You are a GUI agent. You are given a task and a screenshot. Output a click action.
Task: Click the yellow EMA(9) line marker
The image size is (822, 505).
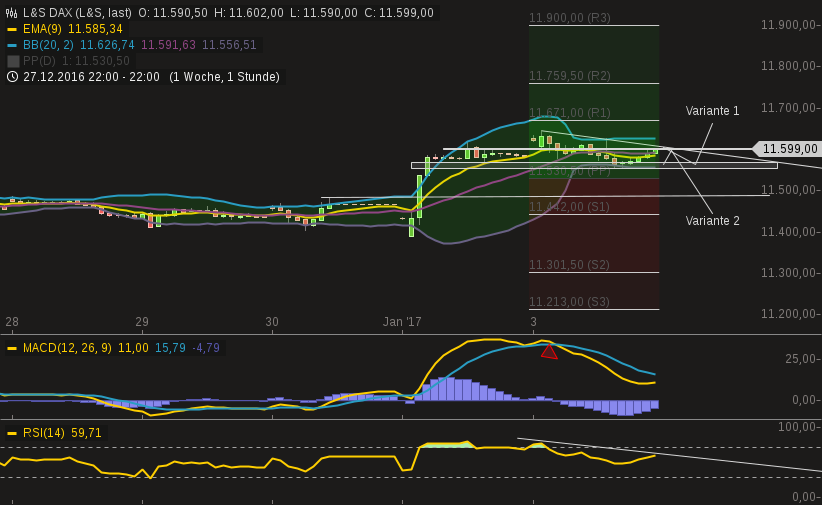pos(12,29)
